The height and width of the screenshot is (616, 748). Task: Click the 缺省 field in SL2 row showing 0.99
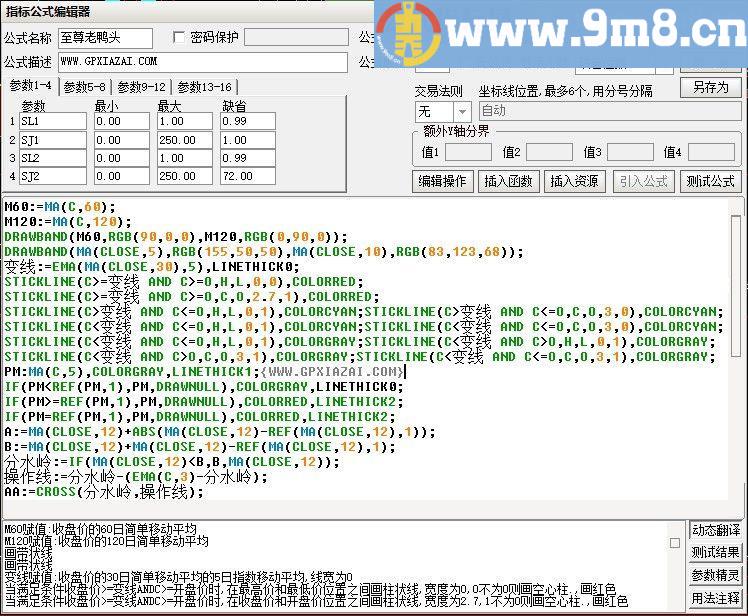coord(248,158)
